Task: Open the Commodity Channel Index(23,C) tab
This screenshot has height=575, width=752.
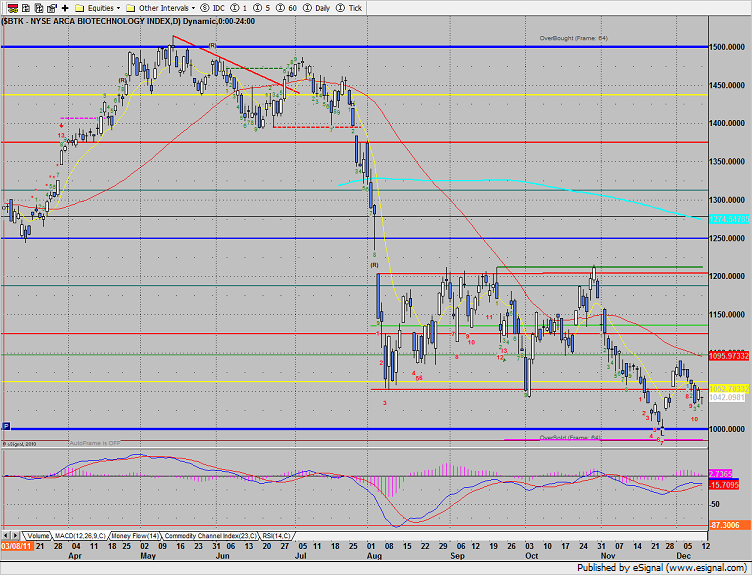Action: (x=211, y=536)
